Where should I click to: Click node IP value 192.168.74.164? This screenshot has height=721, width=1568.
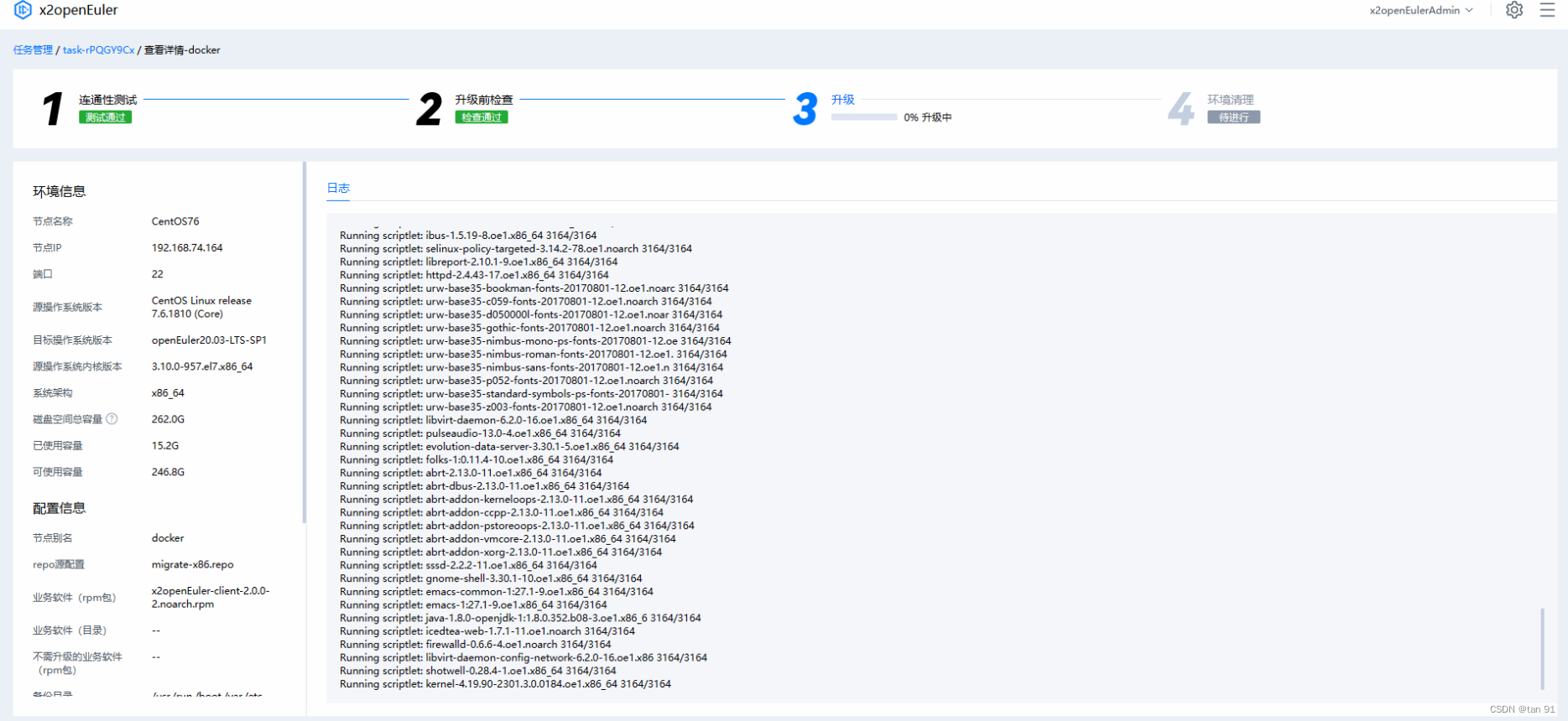pos(187,248)
